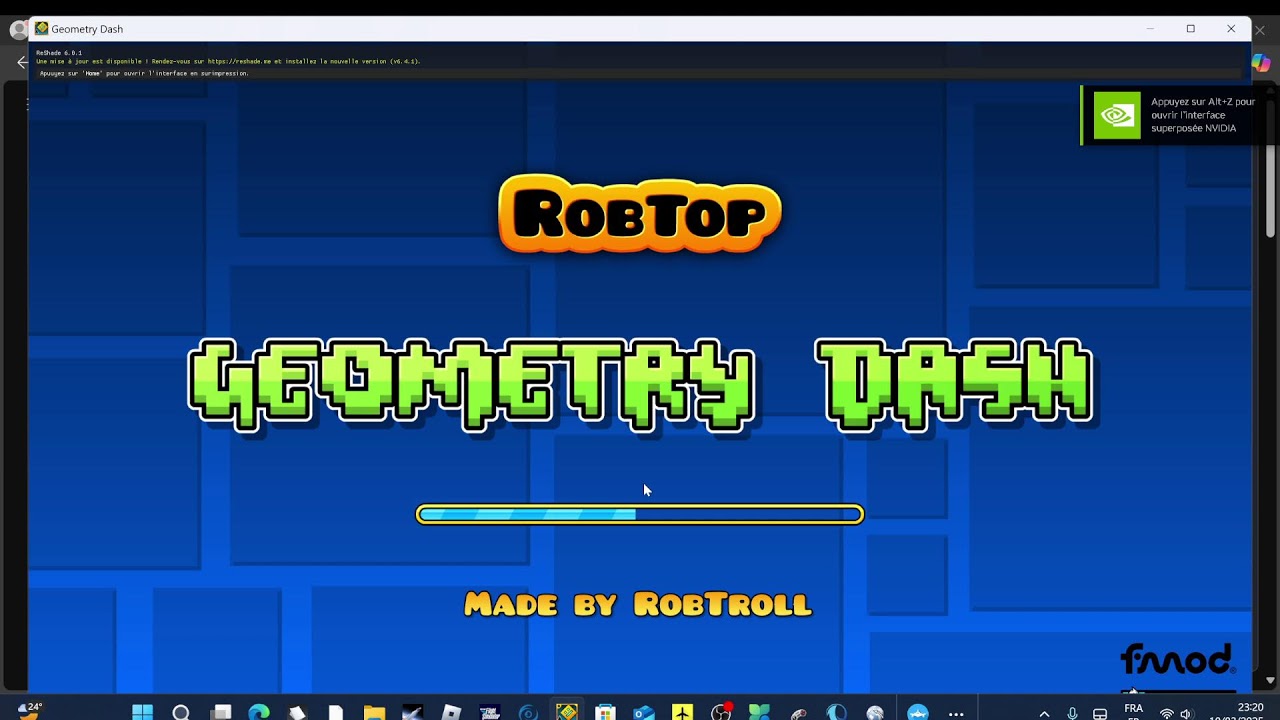
Task: Open Task View on the taskbar
Action: click(221, 712)
